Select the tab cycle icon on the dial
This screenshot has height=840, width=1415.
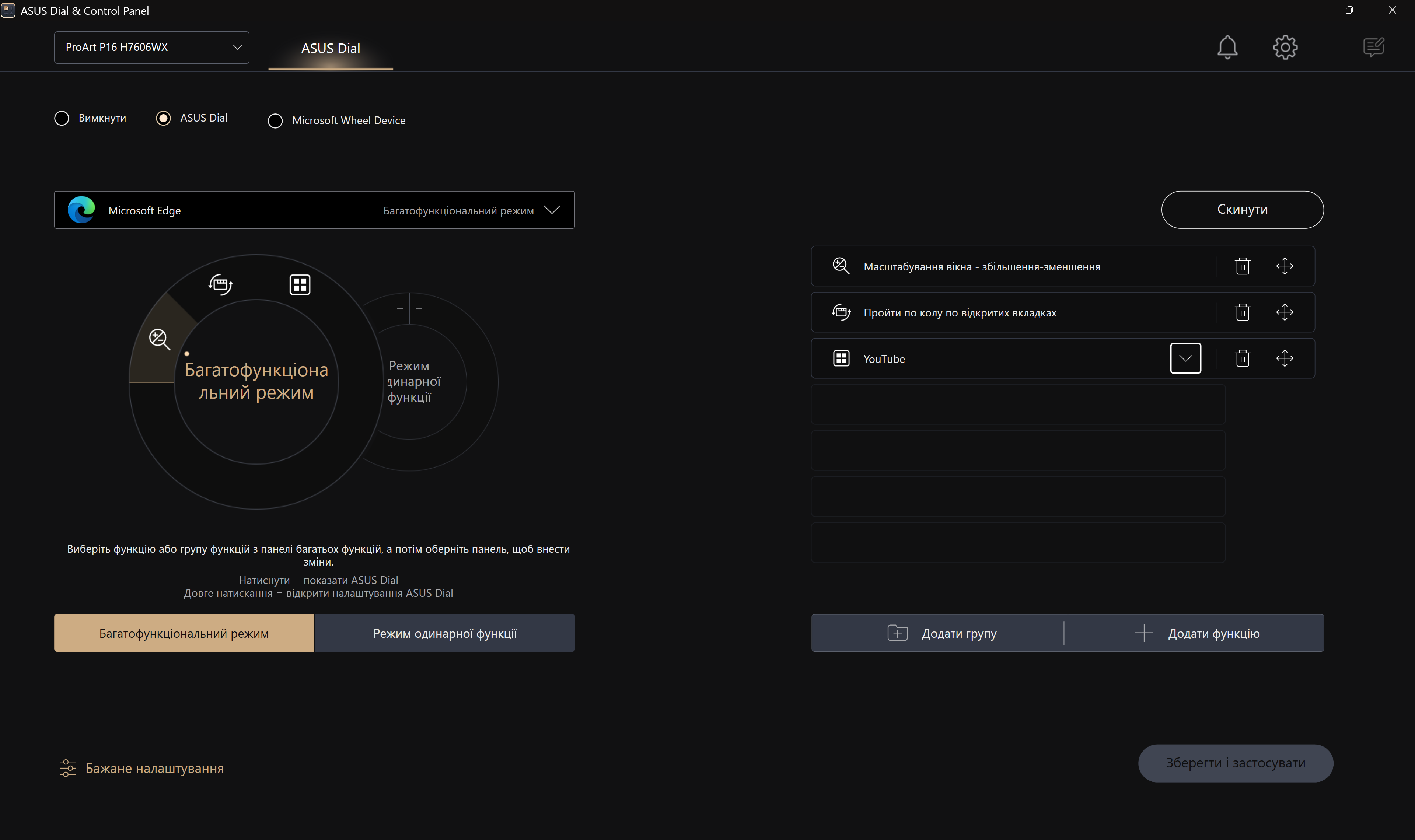click(220, 284)
